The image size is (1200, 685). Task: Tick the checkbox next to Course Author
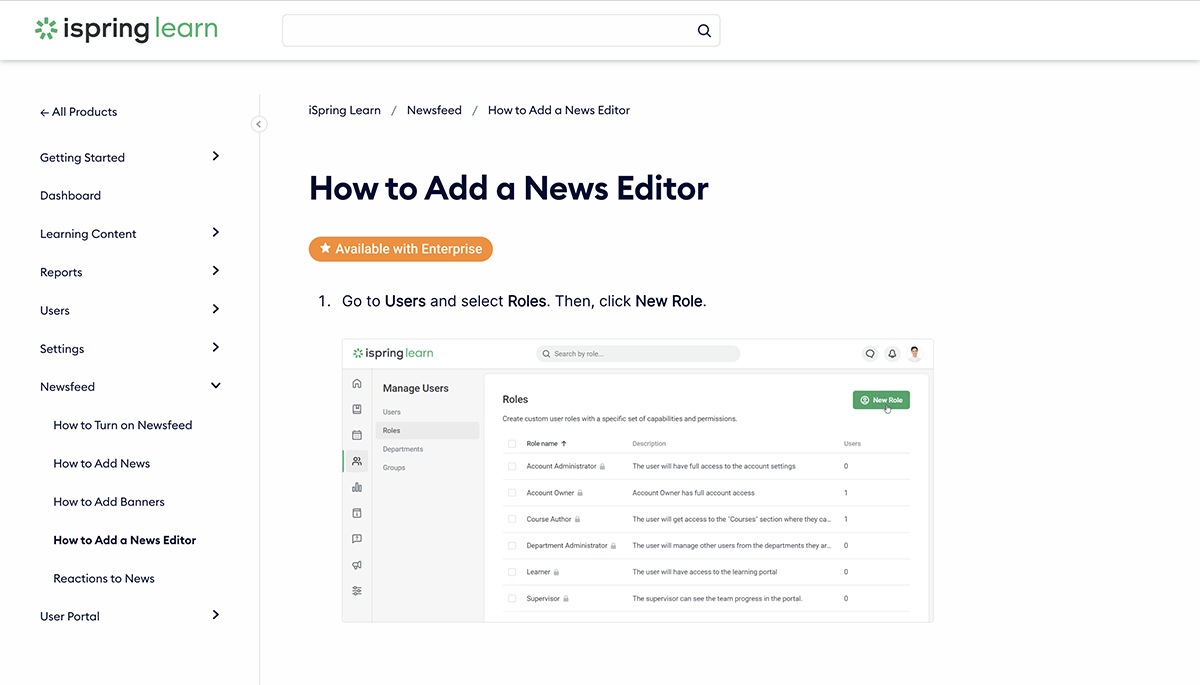pyautogui.click(x=512, y=519)
